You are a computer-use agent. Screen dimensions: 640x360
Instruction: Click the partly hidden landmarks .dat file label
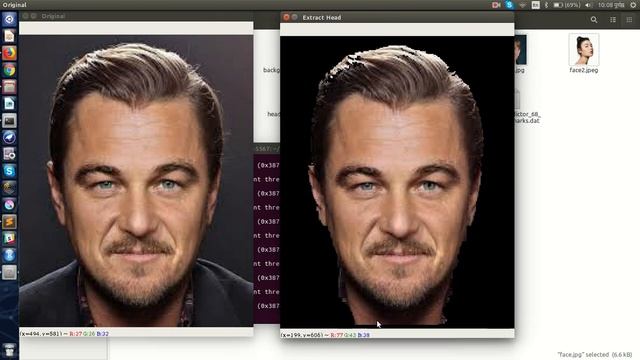pyautogui.click(x=527, y=117)
